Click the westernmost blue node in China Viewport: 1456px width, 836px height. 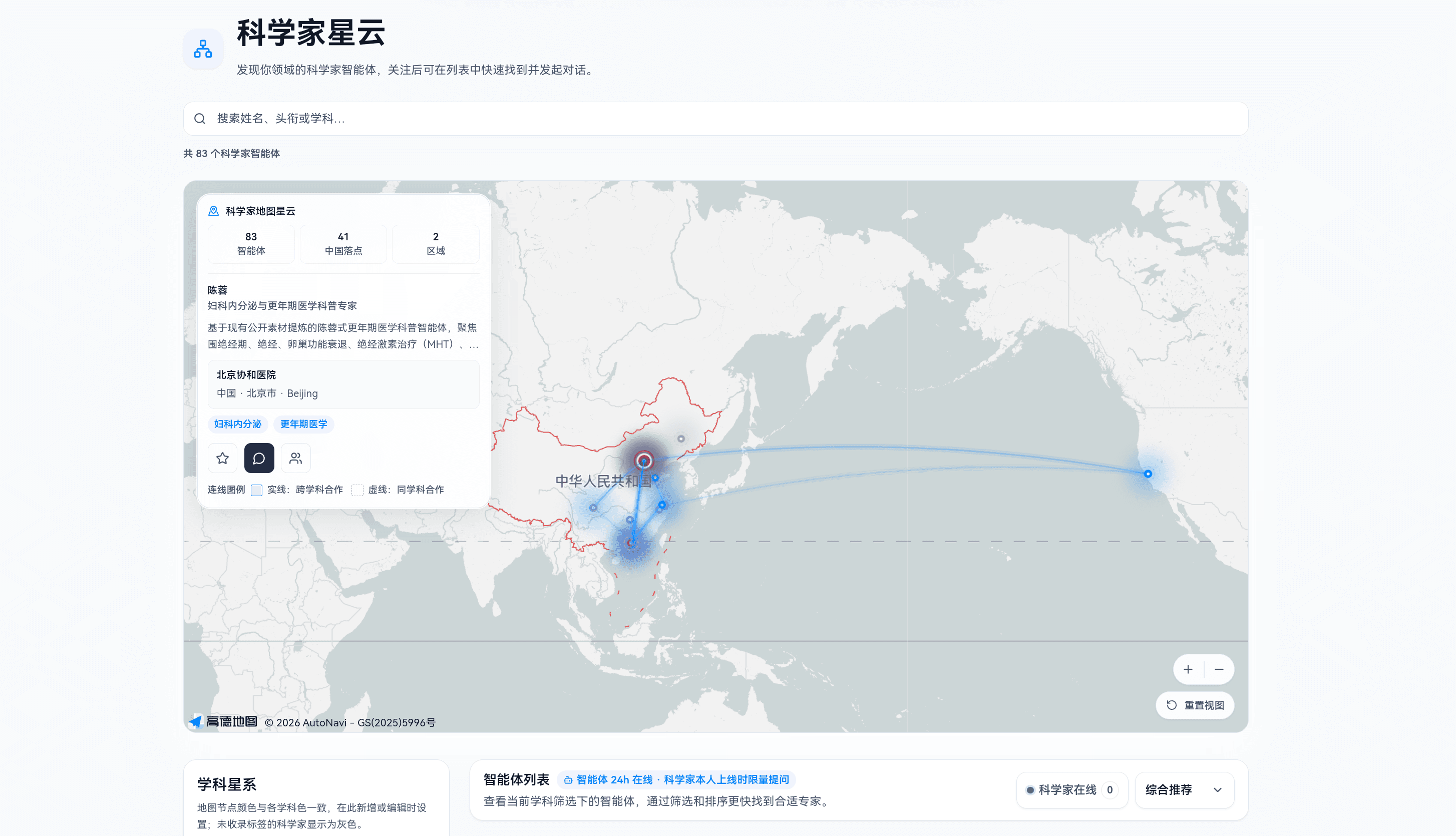pos(593,508)
